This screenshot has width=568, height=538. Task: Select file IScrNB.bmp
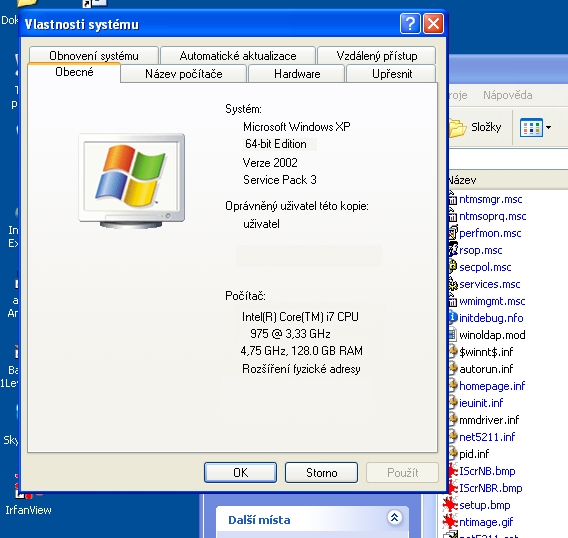coord(487,471)
